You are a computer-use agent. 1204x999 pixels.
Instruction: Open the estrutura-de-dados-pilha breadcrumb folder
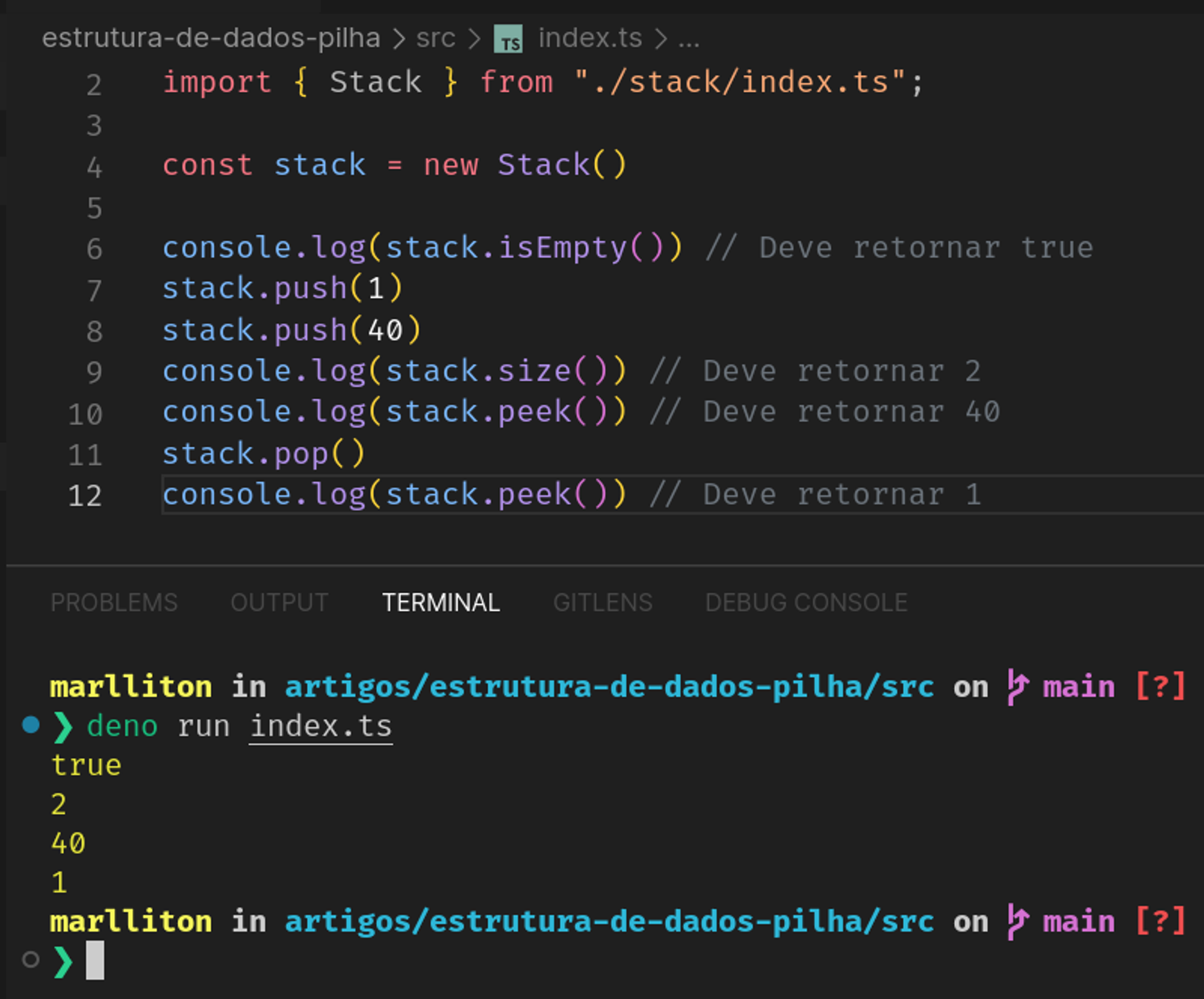pyautogui.click(x=211, y=39)
